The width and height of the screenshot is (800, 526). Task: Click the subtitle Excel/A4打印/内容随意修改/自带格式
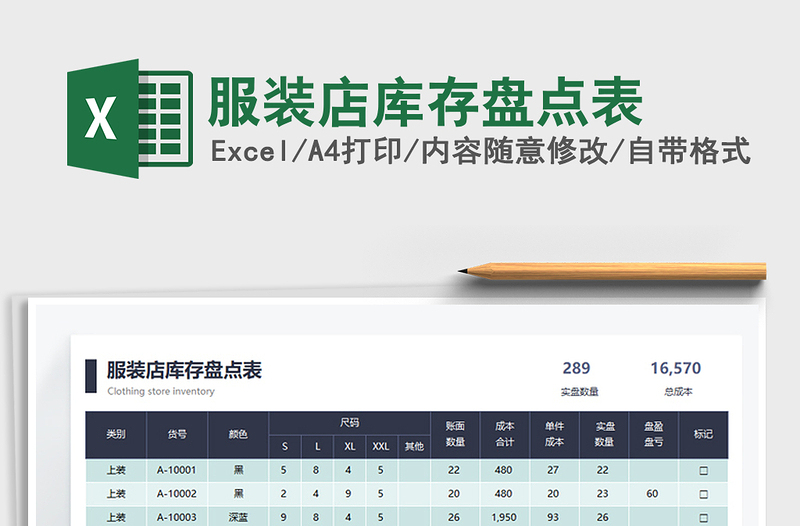pyautogui.click(x=480, y=151)
